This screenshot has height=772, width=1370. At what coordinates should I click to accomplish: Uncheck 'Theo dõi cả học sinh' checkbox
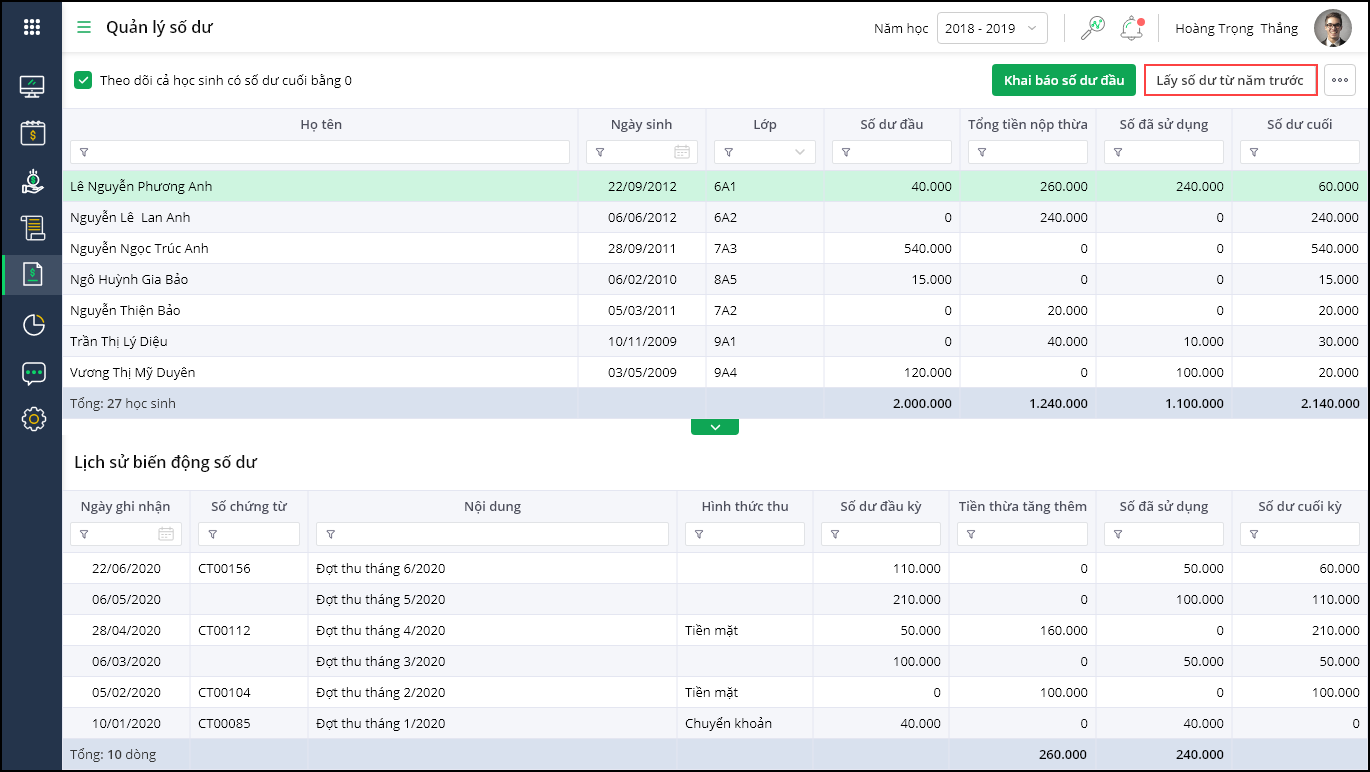[83, 80]
